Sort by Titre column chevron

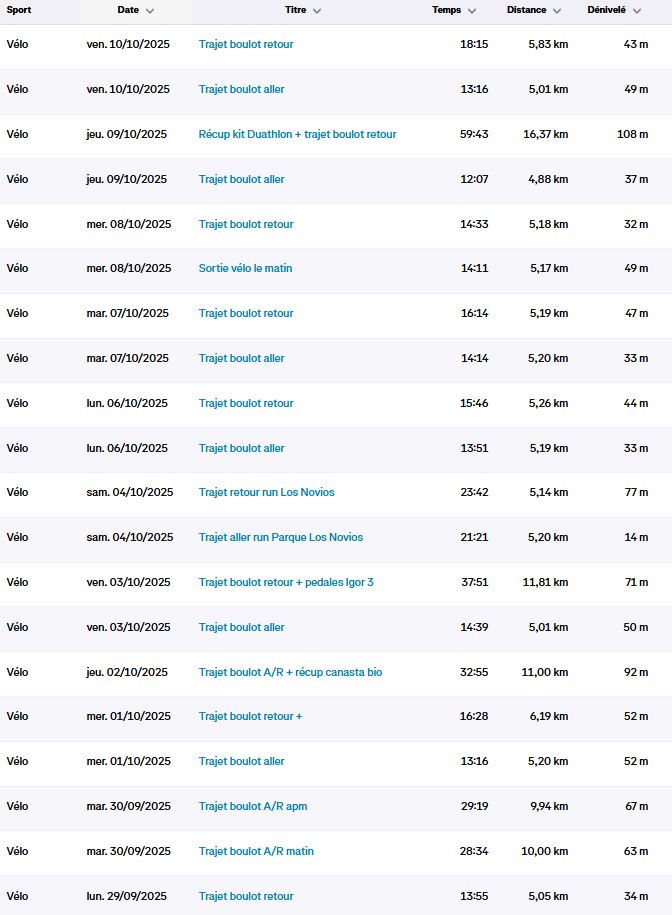317,11
